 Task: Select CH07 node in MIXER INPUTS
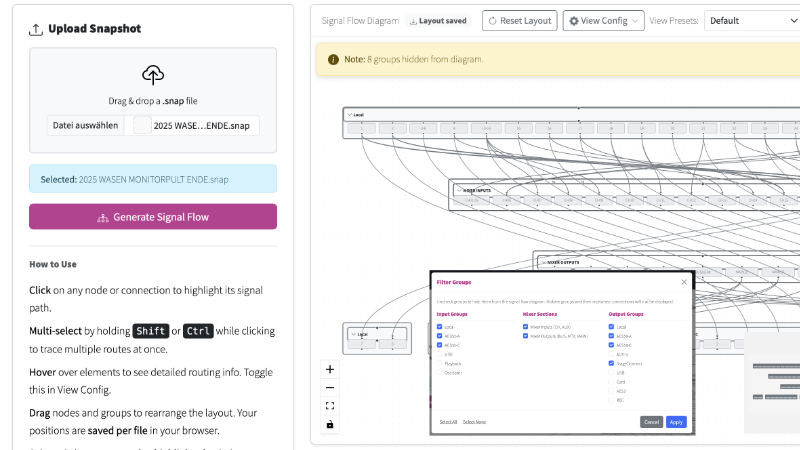click(x=537, y=201)
